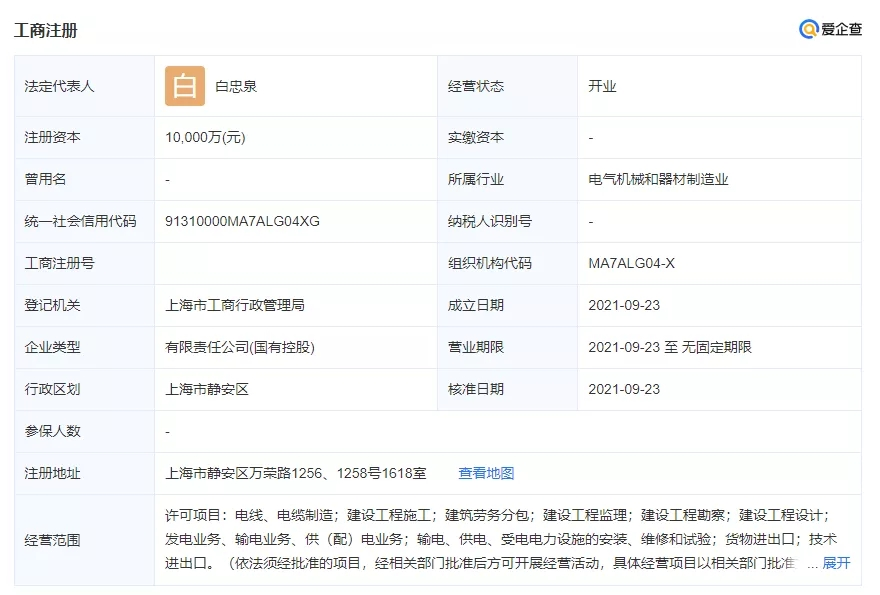Click registration authority 上海市工商行政管理局
Screen dimensions: 880x595
[x=235, y=305]
